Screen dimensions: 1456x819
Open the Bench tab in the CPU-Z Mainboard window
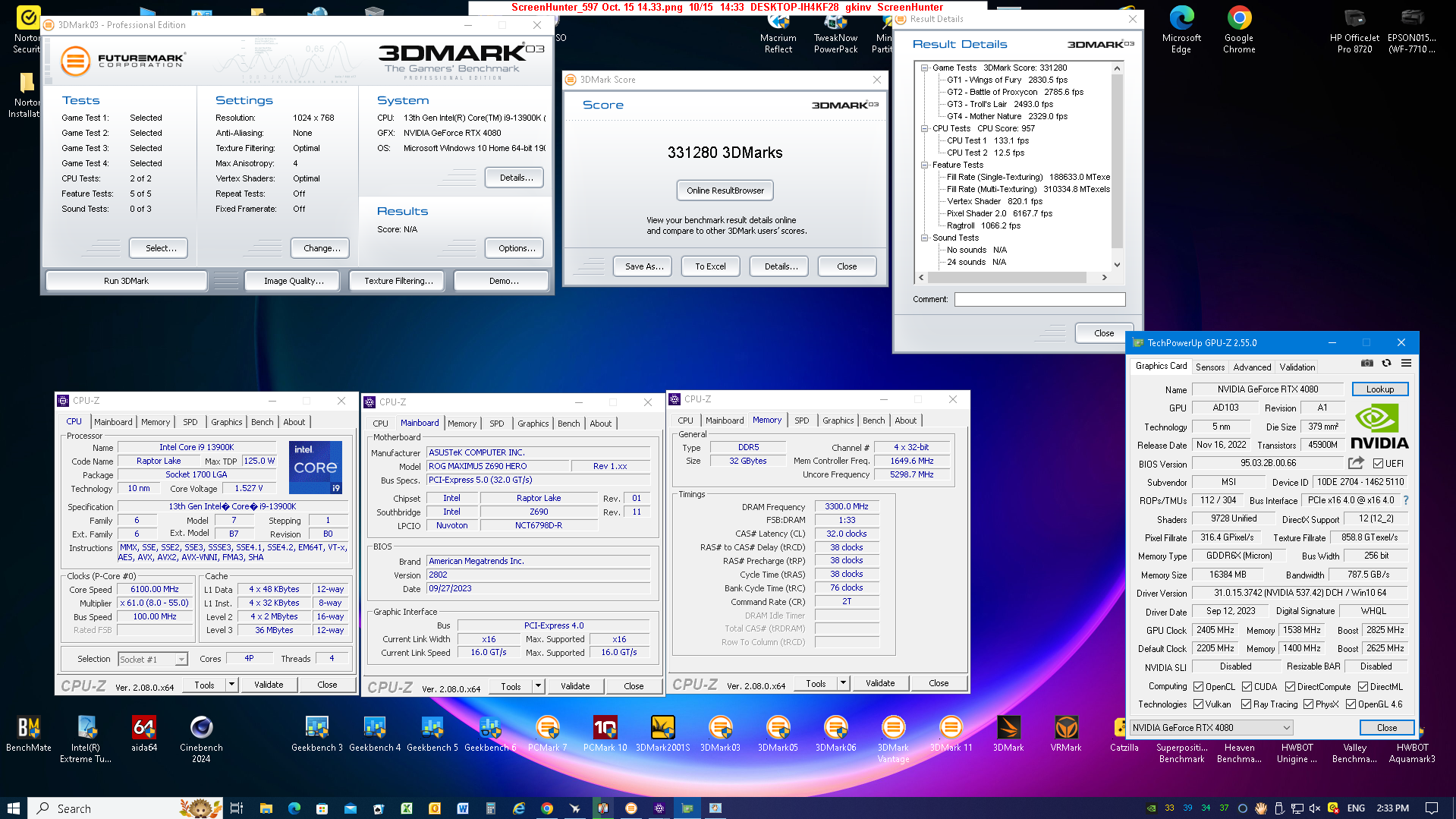click(x=569, y=424)
